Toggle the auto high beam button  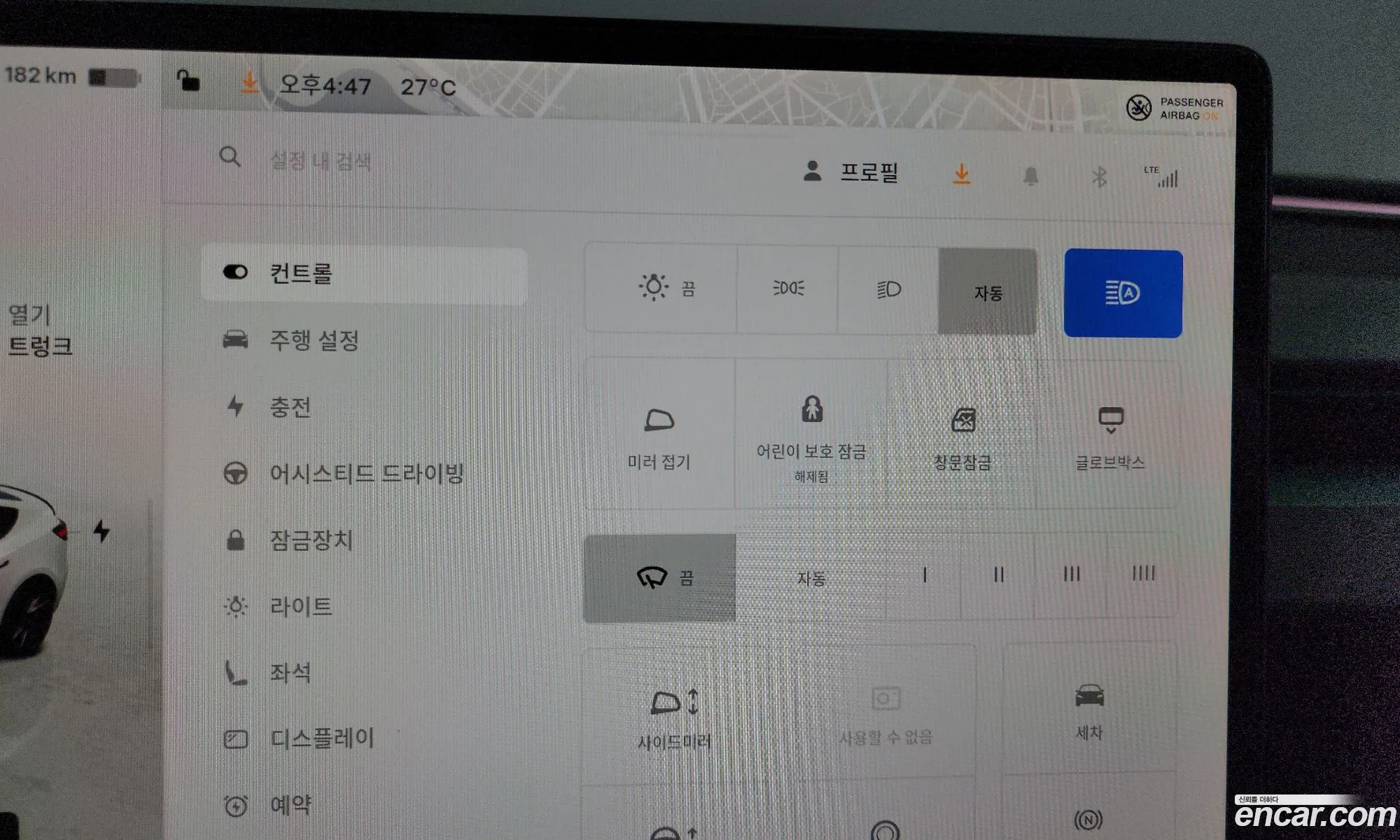point(1123,293)
